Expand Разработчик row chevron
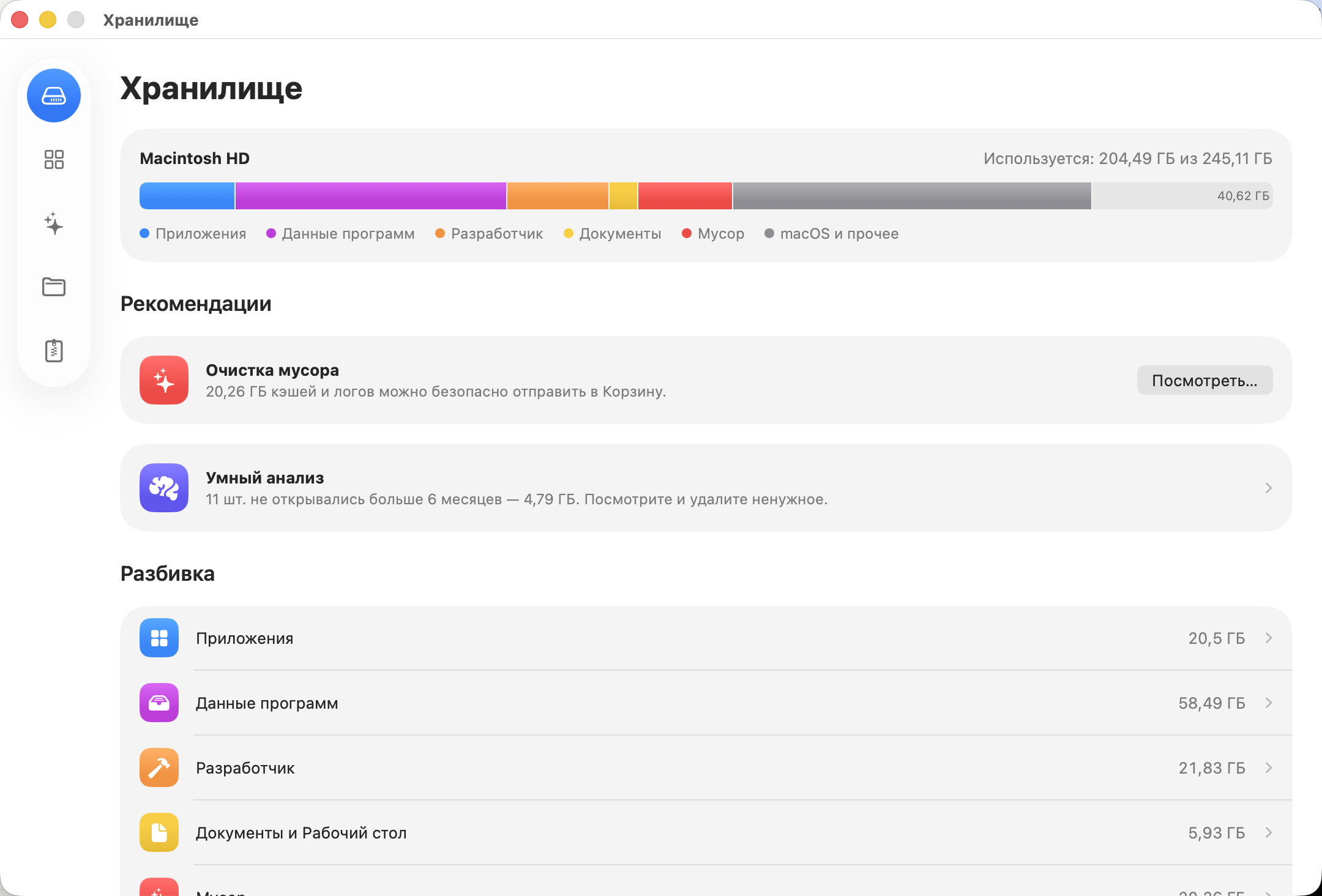The height and width of the screenshot is (896, 1322). [x=1269, y=767]
